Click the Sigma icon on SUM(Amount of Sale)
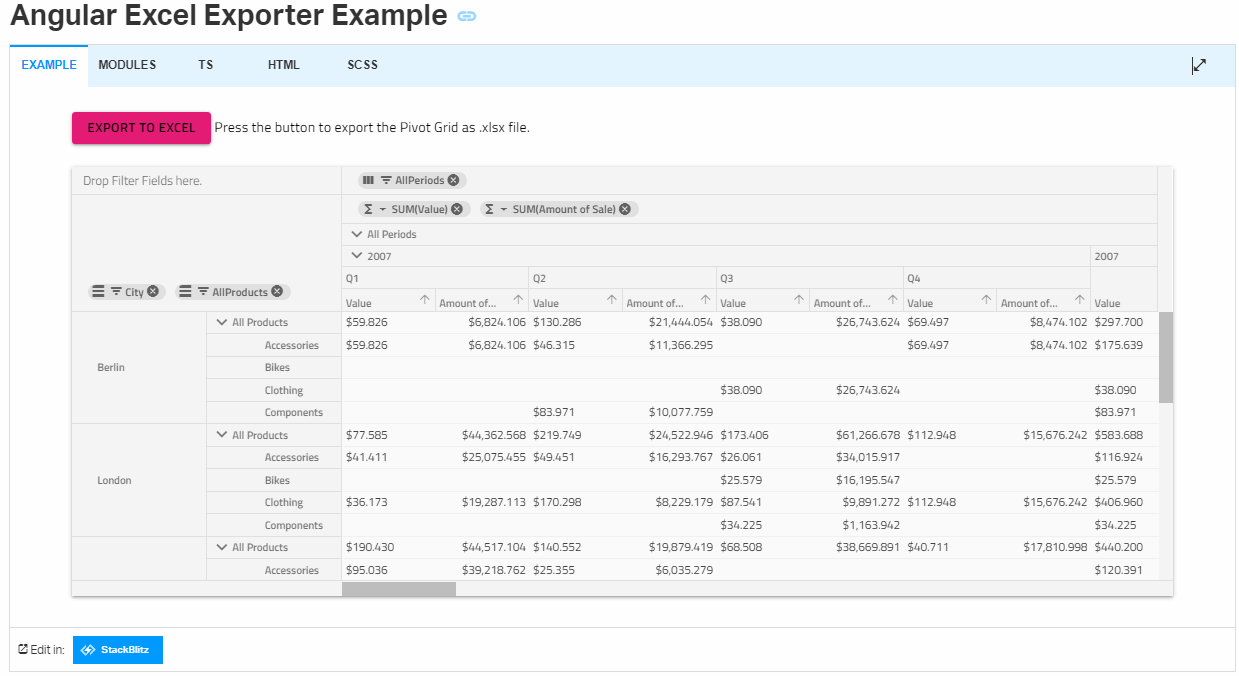 (x=489, y=208)
